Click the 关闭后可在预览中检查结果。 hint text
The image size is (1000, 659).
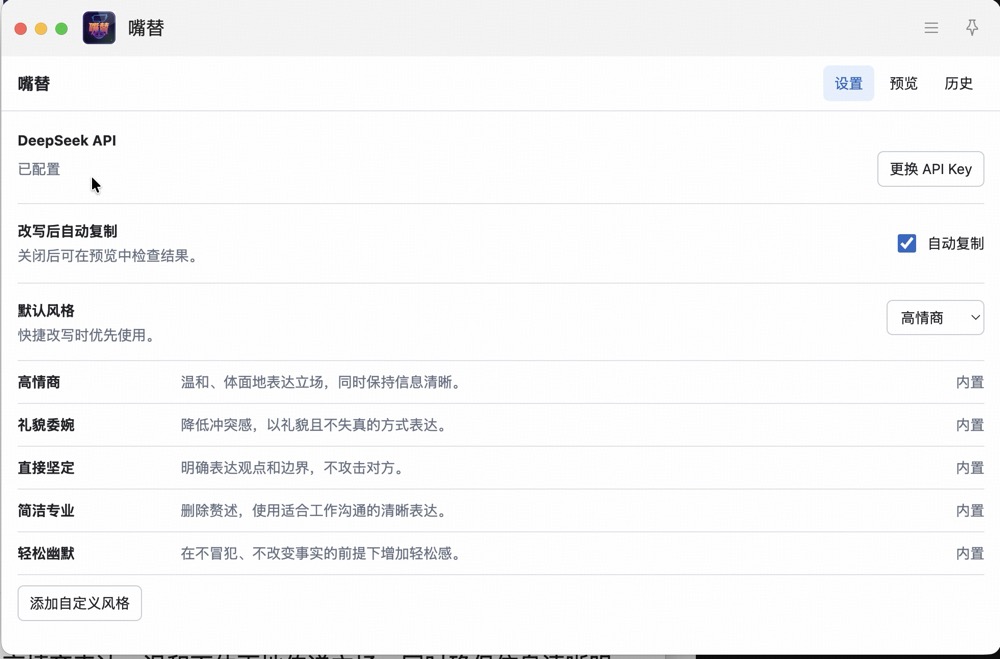108,256
